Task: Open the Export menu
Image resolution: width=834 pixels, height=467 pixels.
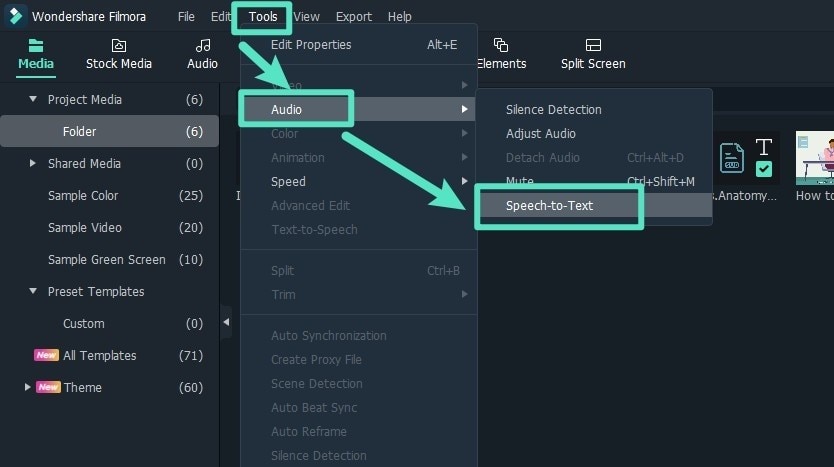Action: point(353,17)
